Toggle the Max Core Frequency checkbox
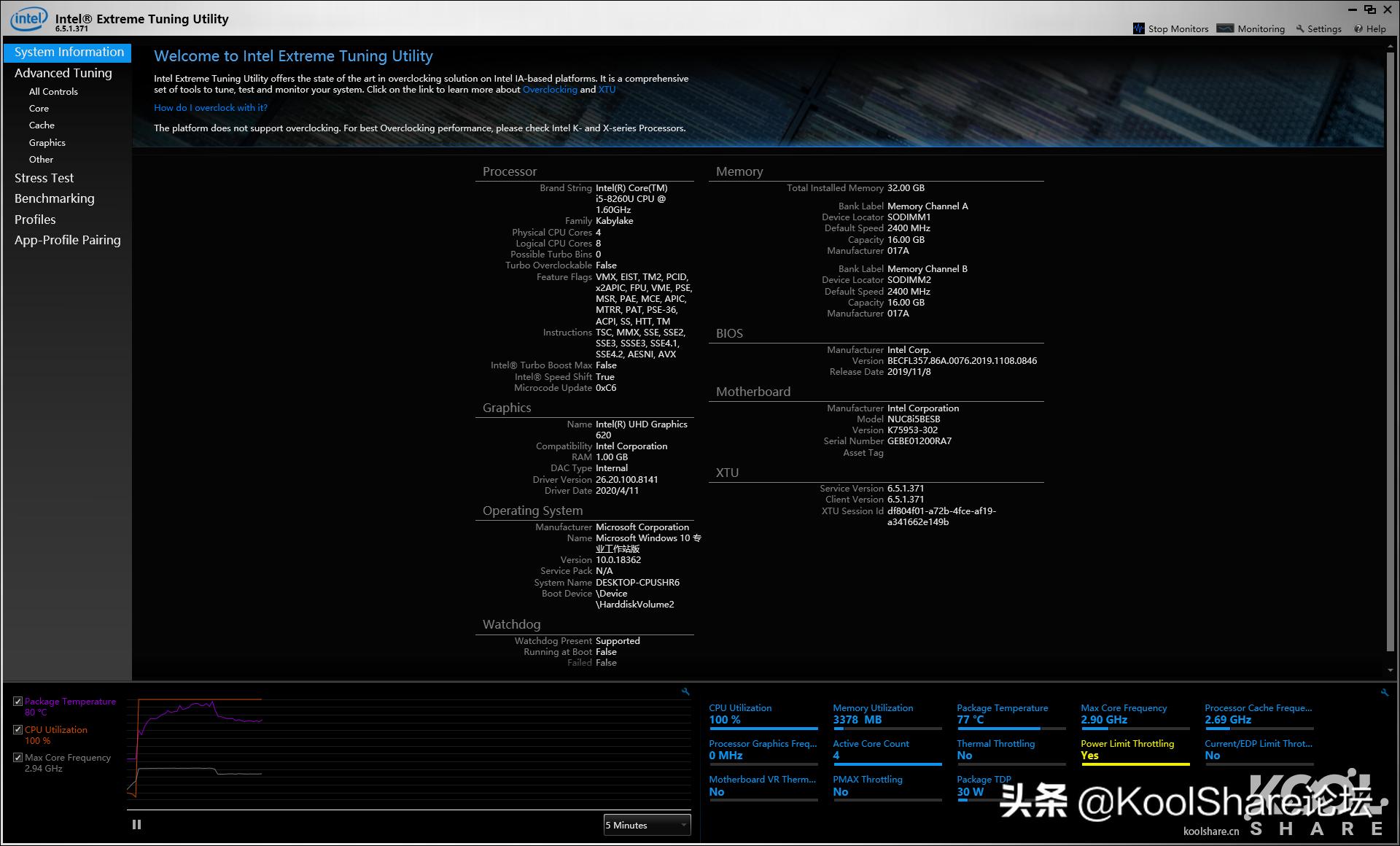 (x=17, y=758)
